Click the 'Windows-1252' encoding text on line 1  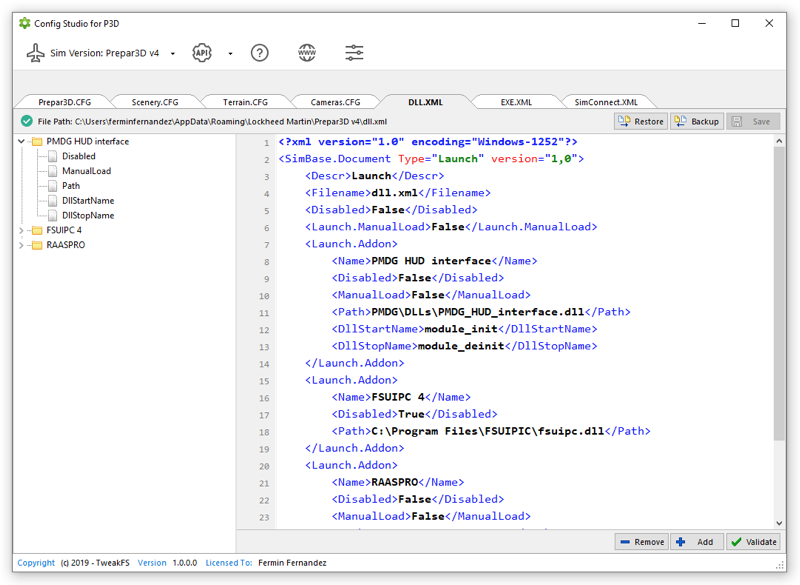tap(517, 142)
